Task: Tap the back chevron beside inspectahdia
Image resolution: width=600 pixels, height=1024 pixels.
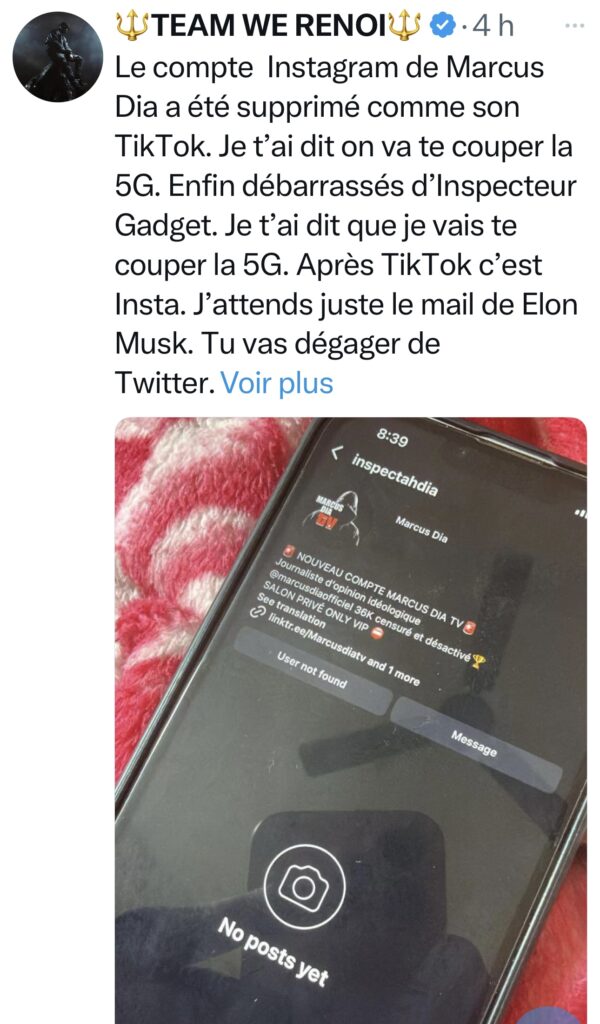Action: point(337,451)
